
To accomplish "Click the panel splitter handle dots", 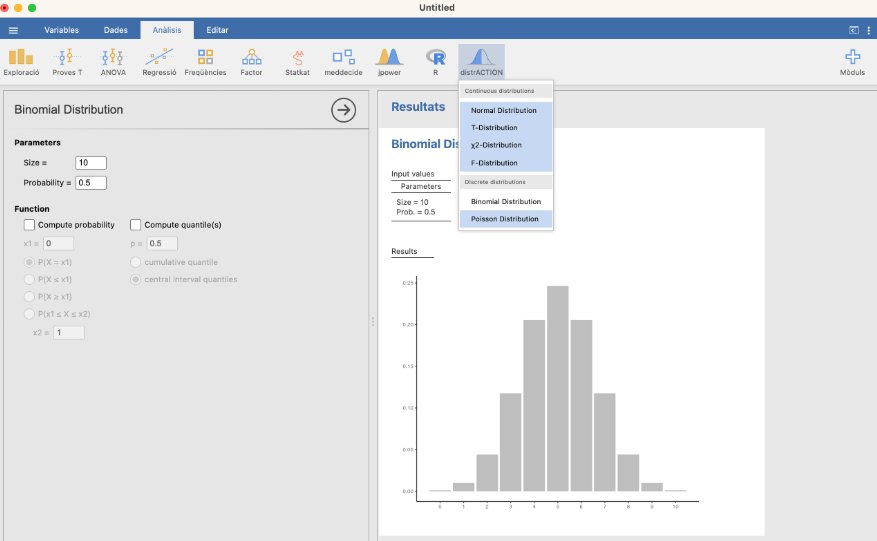I will coord(373,322).
